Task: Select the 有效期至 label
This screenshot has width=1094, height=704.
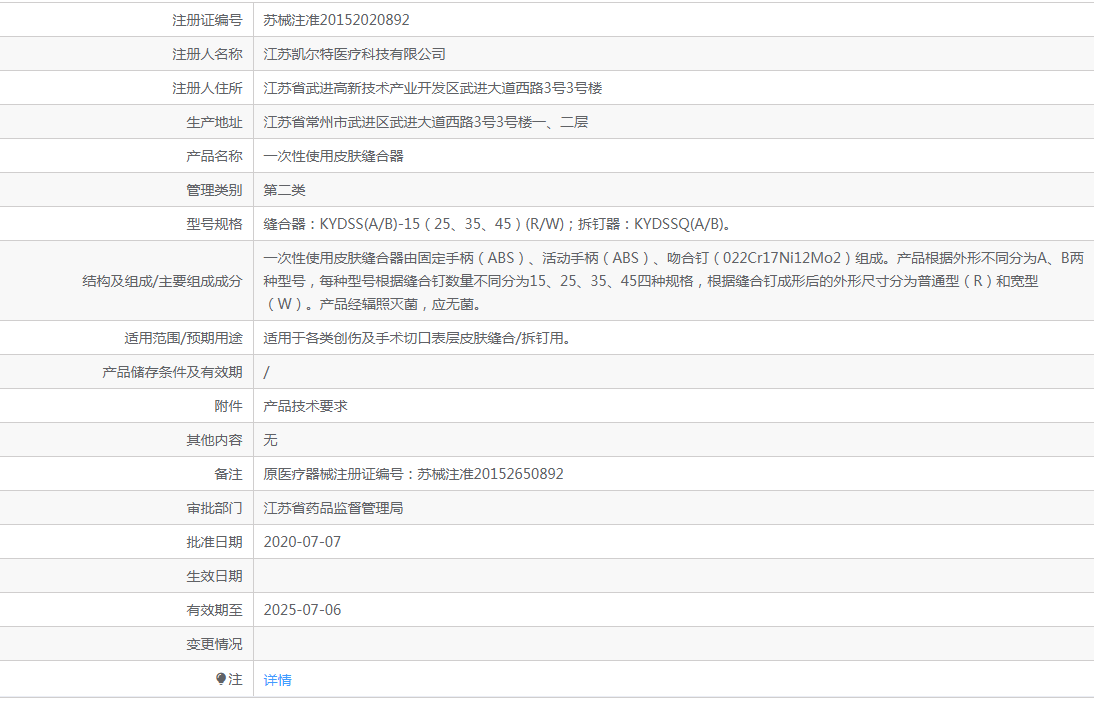Action: point(214,611)
